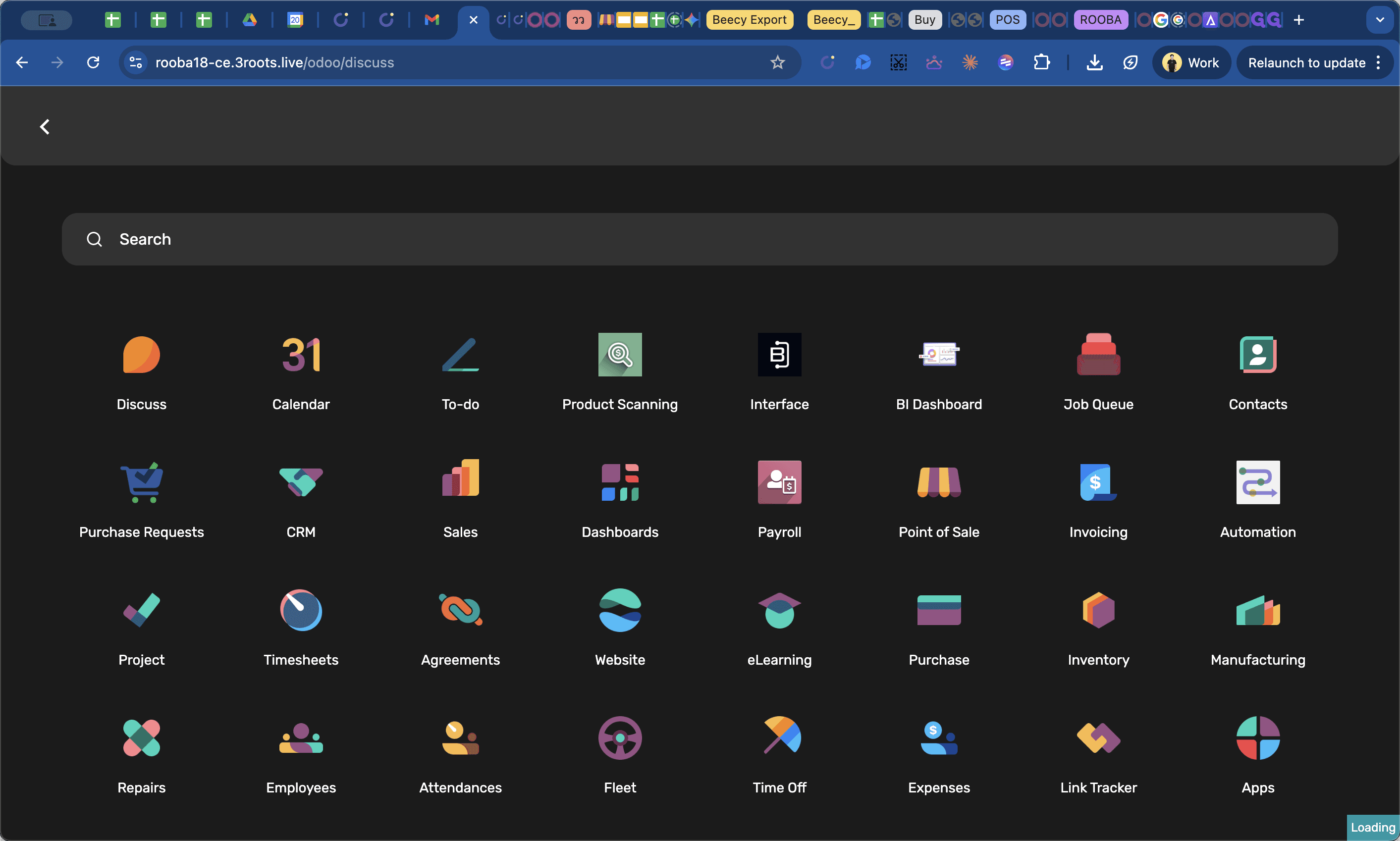Viewport: 1400px width, 841px height.
Task: Open the Sales app
Action: pyautogui.click(x=460, y=499)
